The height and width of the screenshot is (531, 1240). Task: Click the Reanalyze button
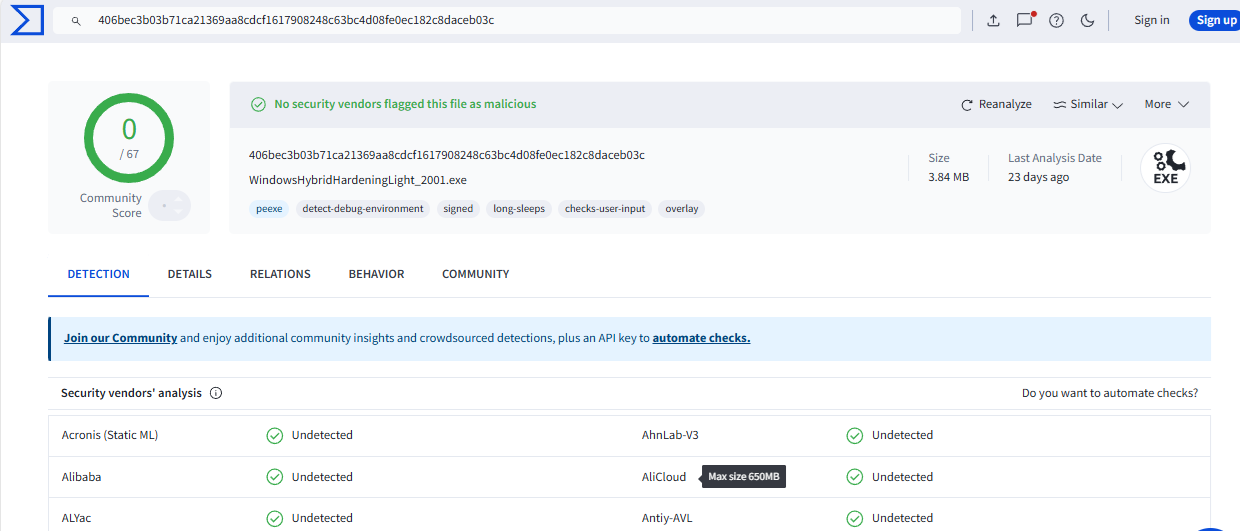click(996, 104)
